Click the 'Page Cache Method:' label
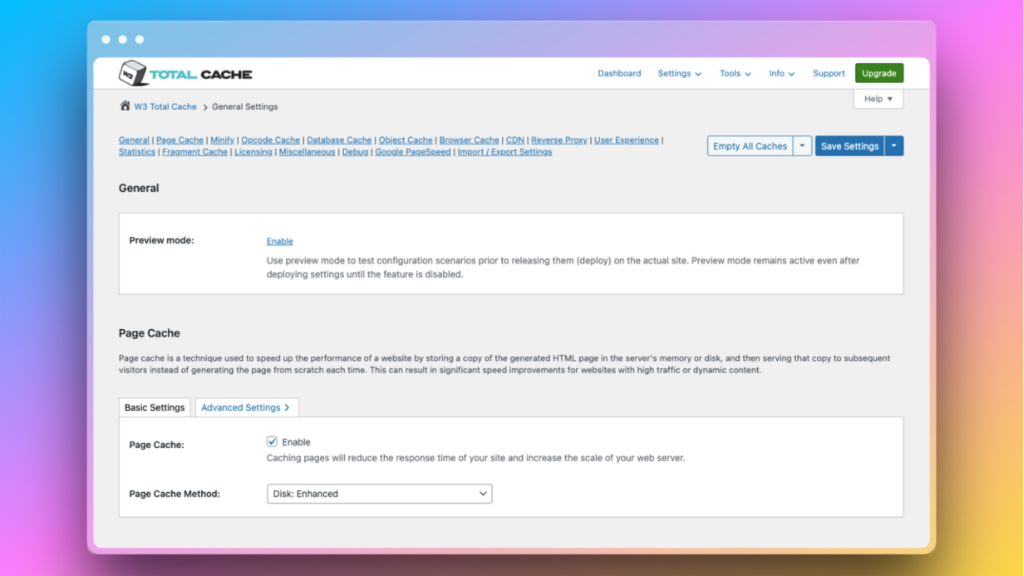The height and width of the screenshot is (576, 1024). pos(174,494)
